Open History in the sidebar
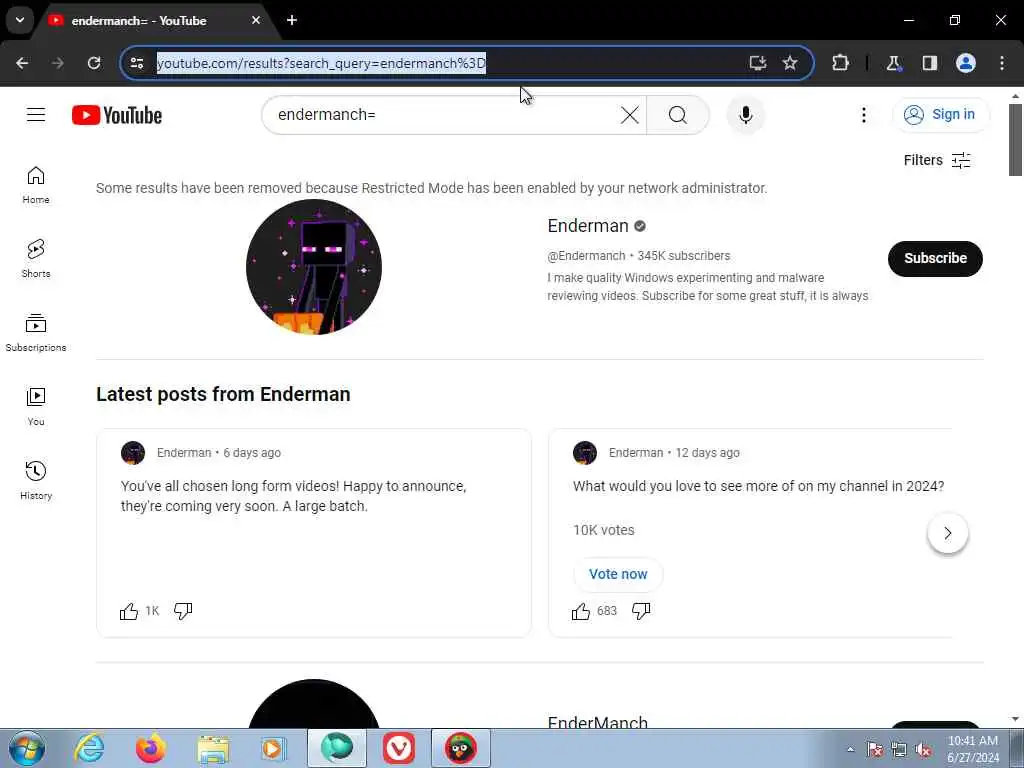Screen dimensions: 1024x768 pos(36,480)
